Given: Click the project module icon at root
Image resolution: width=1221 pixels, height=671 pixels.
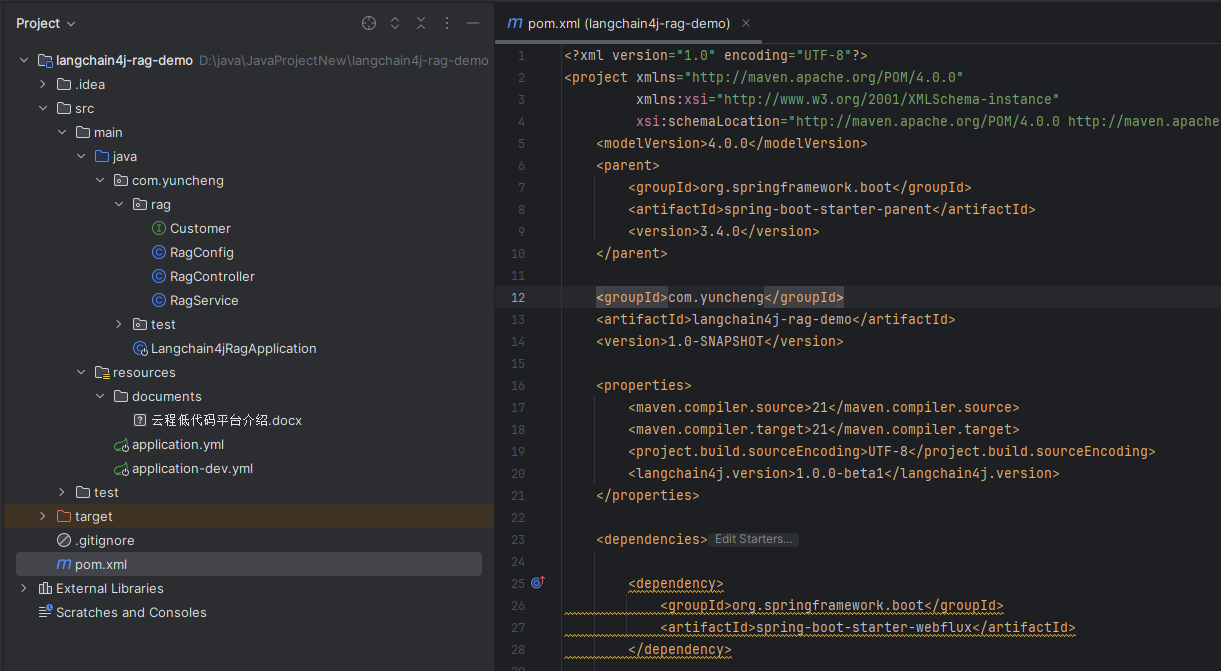Looking at the screenshot, I should pos(45,60).
